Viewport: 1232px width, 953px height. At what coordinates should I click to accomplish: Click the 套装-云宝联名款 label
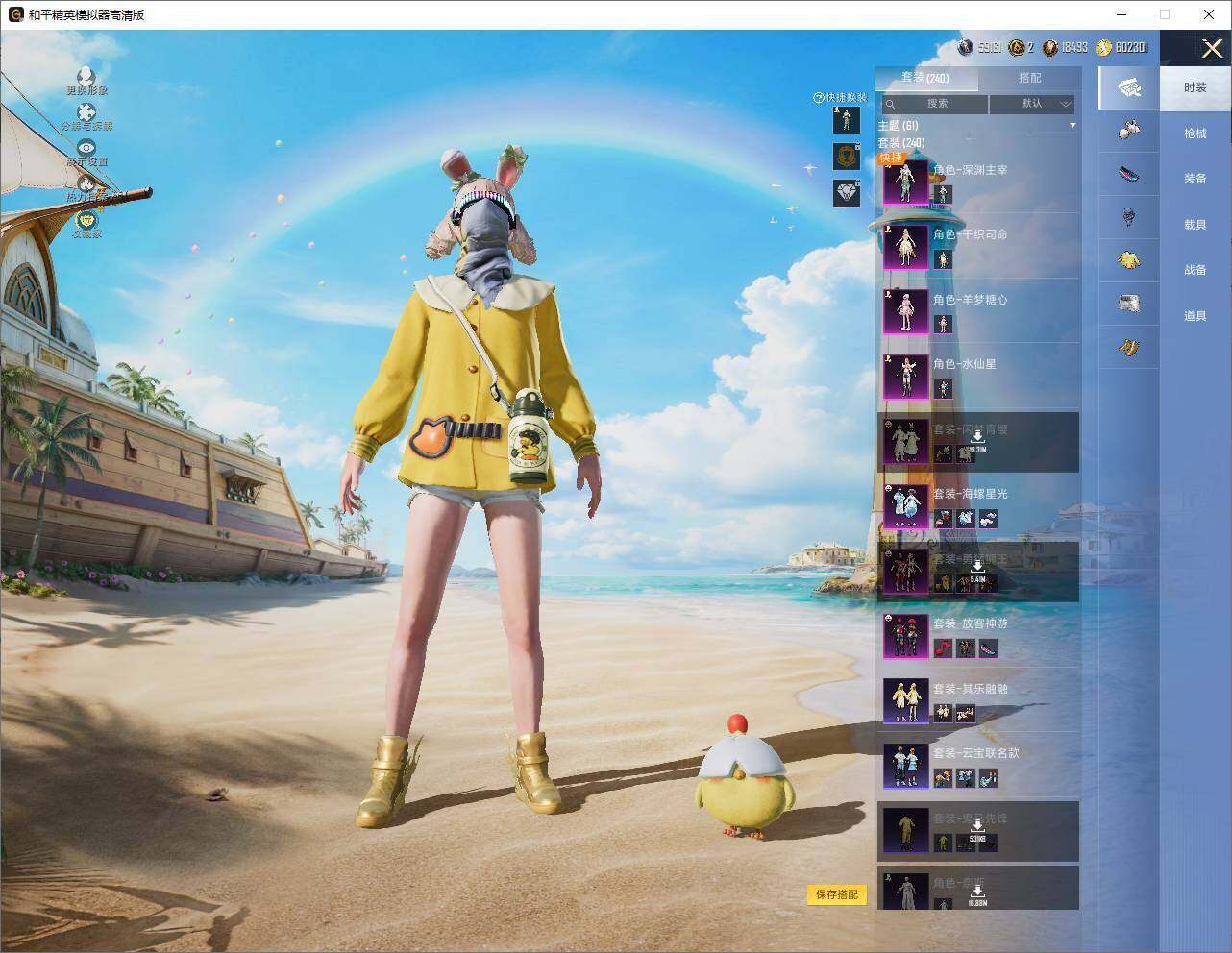click(x=975, y=753)
